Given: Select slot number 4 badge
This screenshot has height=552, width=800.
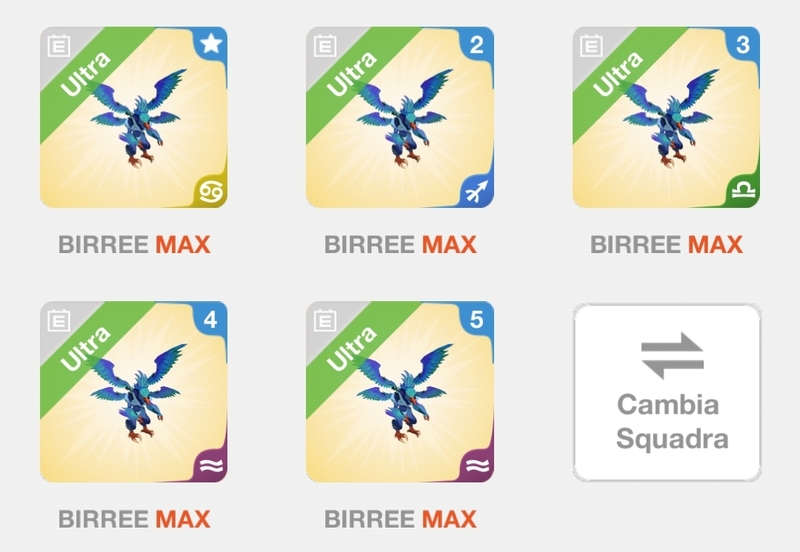Looking at the screenshot, I should coord(210,319).
